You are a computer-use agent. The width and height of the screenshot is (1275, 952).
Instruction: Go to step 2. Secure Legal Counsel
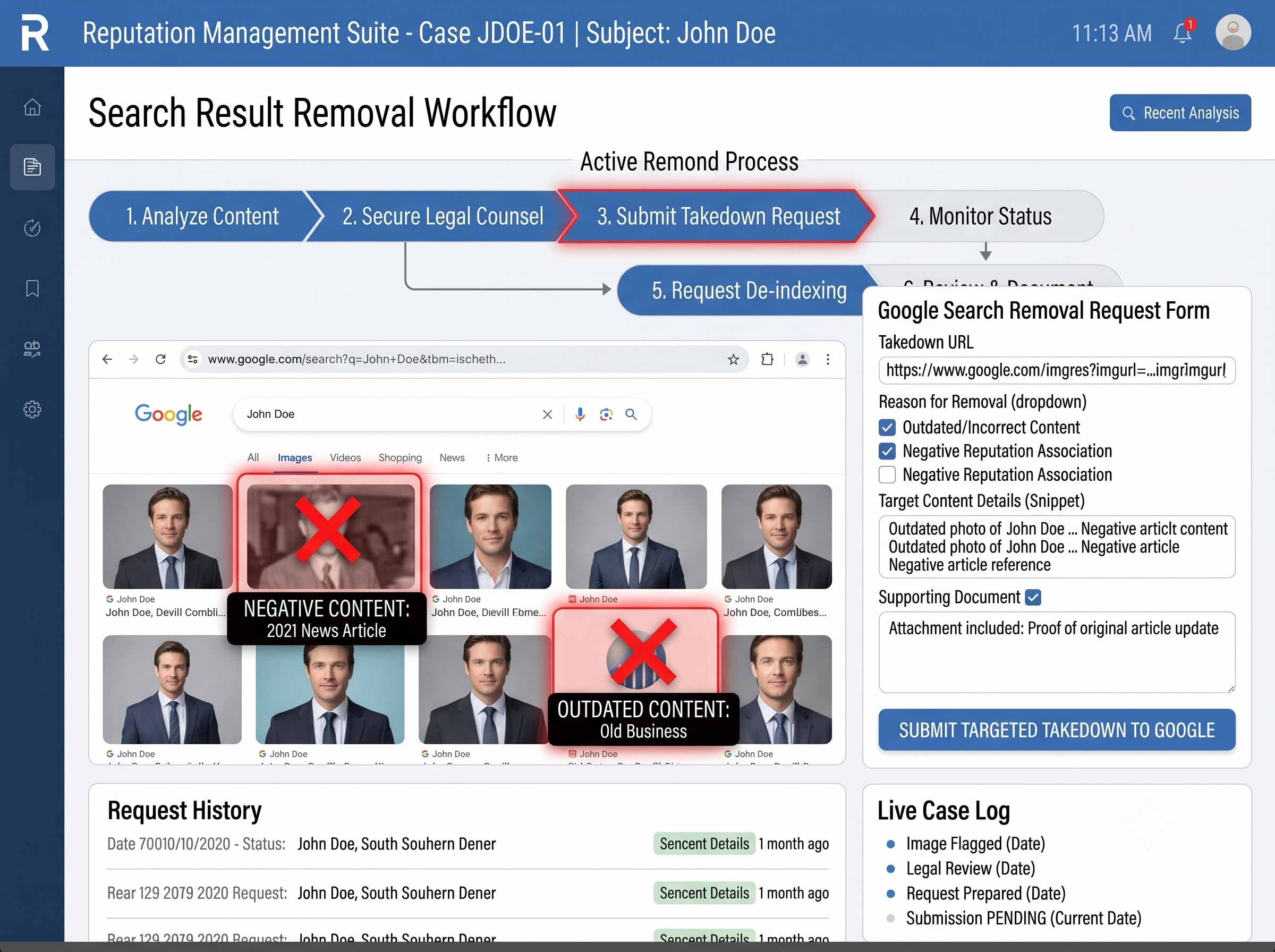pos(443,216)
